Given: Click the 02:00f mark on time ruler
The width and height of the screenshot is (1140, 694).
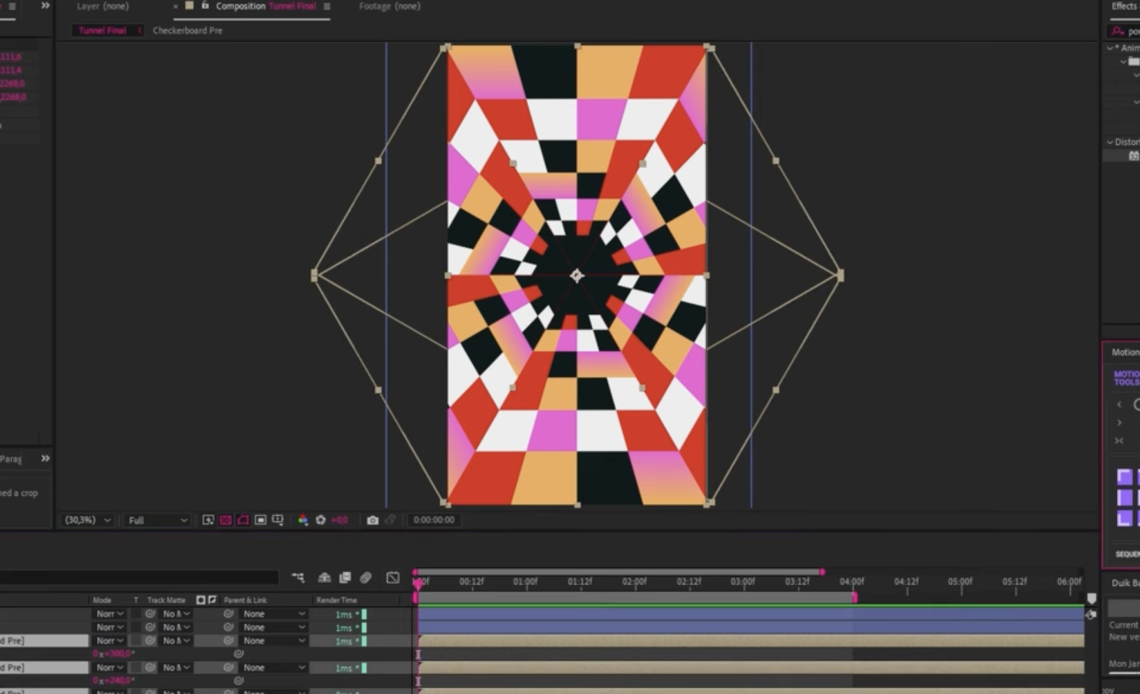Looking at the screenshot, I should pos(634,582).
